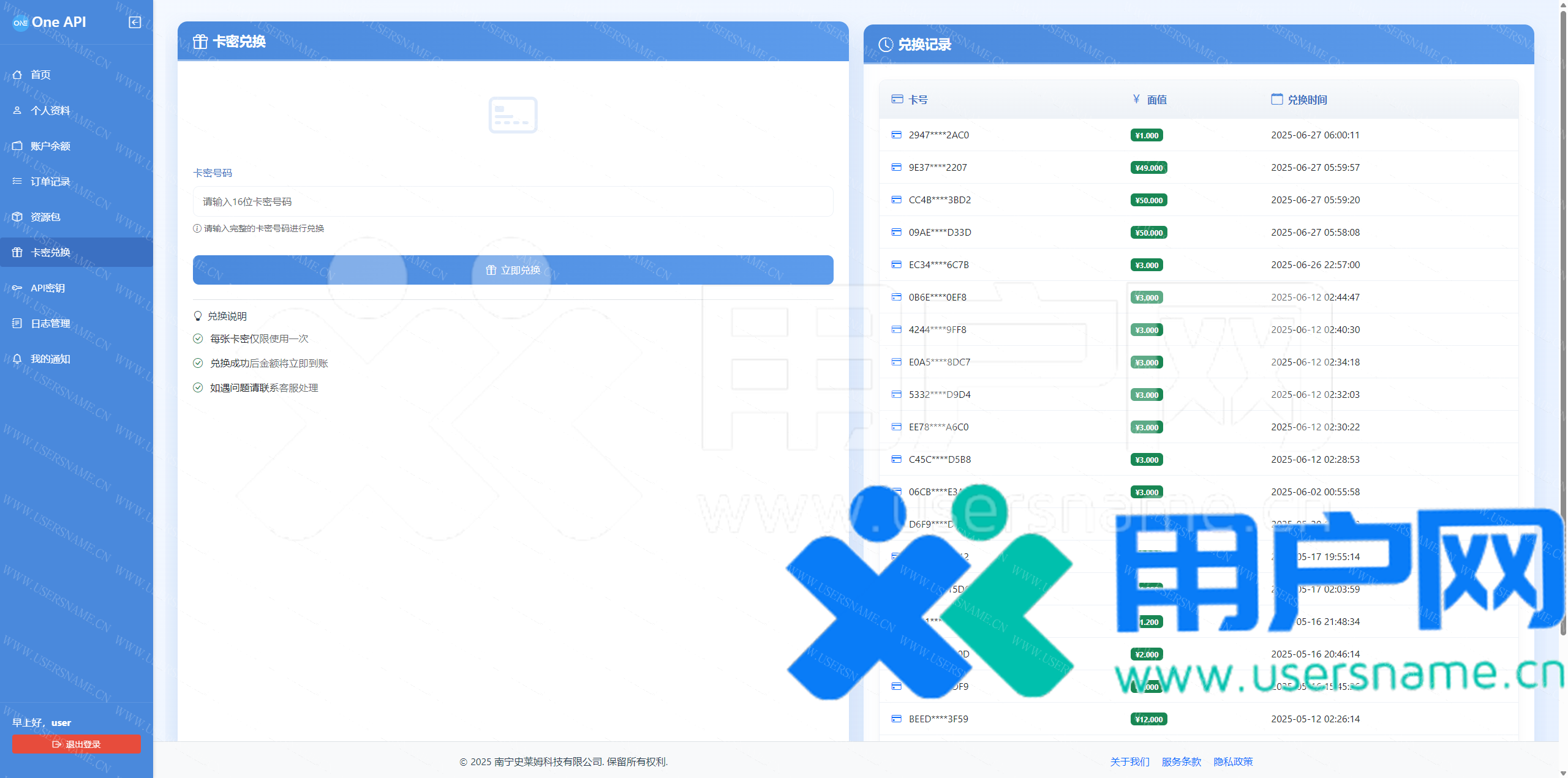Viewport: 1568px width, 778px height.
Task: Click the 我的通知 bell icon
Action: pyautogui.click(x=17, y=359)
